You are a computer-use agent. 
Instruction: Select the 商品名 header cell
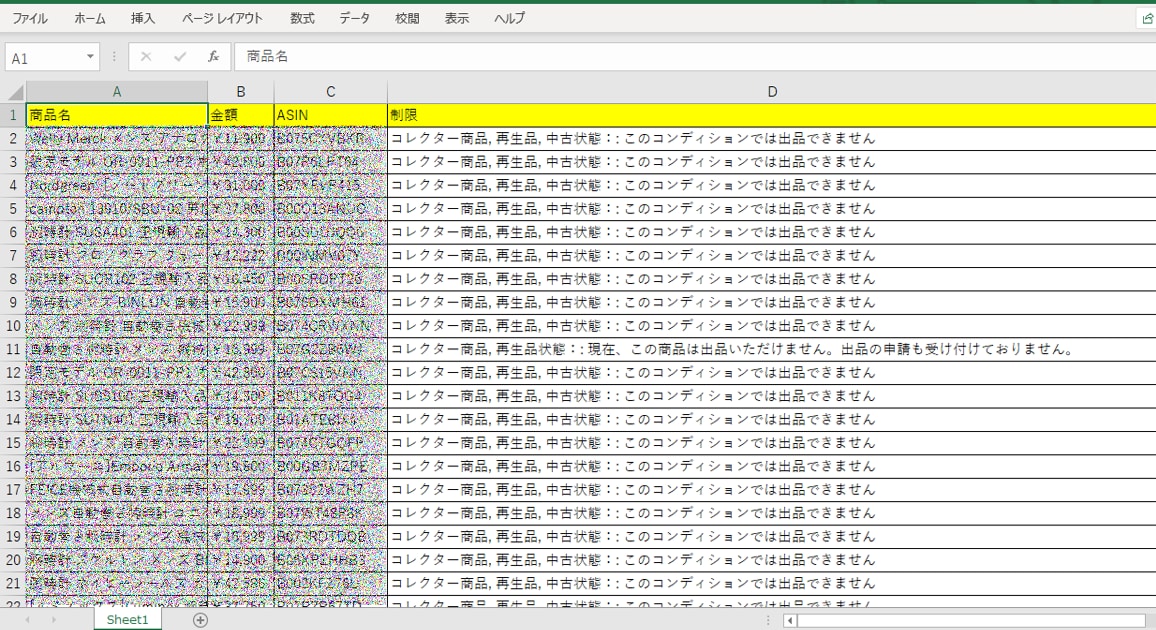(x=117, y=115)
